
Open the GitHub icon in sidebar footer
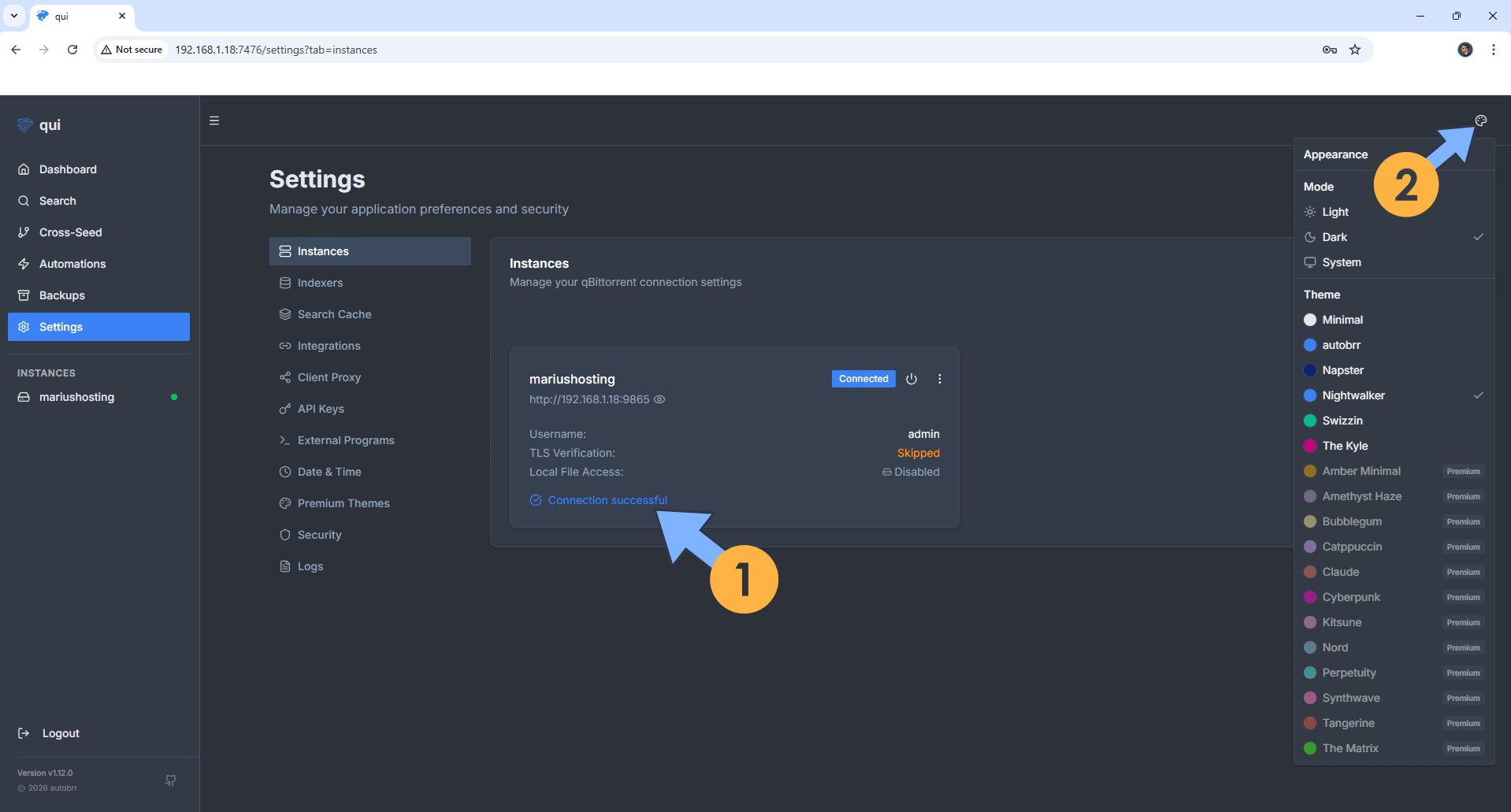pyautogui.click(x=170, y=780)
